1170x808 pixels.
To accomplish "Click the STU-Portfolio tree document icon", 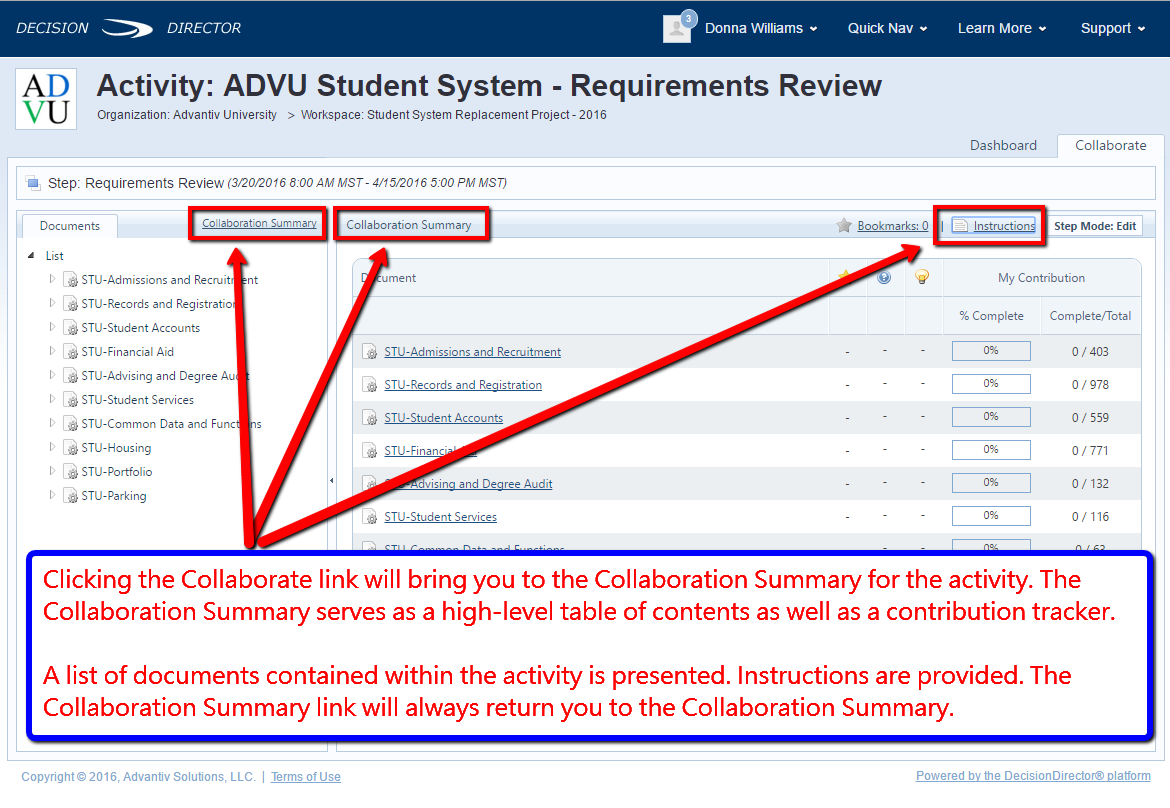I will [71, 472].
